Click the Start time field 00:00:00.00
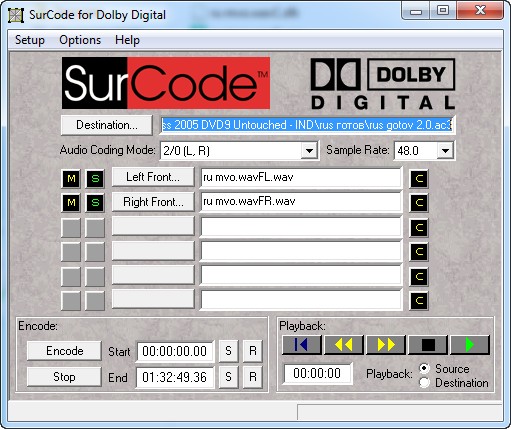511x429 pixels. (175, 351)
